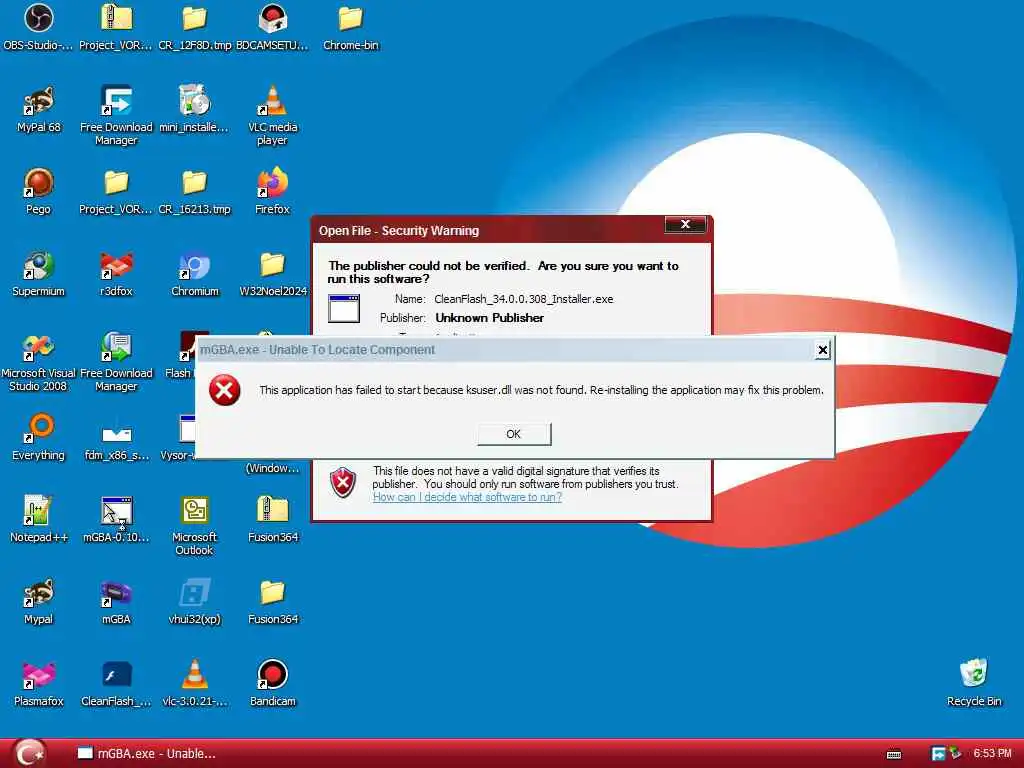Click the CleanFlash_34.0.0.308_Installer.exe file name
The image size is (1024, 768).
click(524, 299)
